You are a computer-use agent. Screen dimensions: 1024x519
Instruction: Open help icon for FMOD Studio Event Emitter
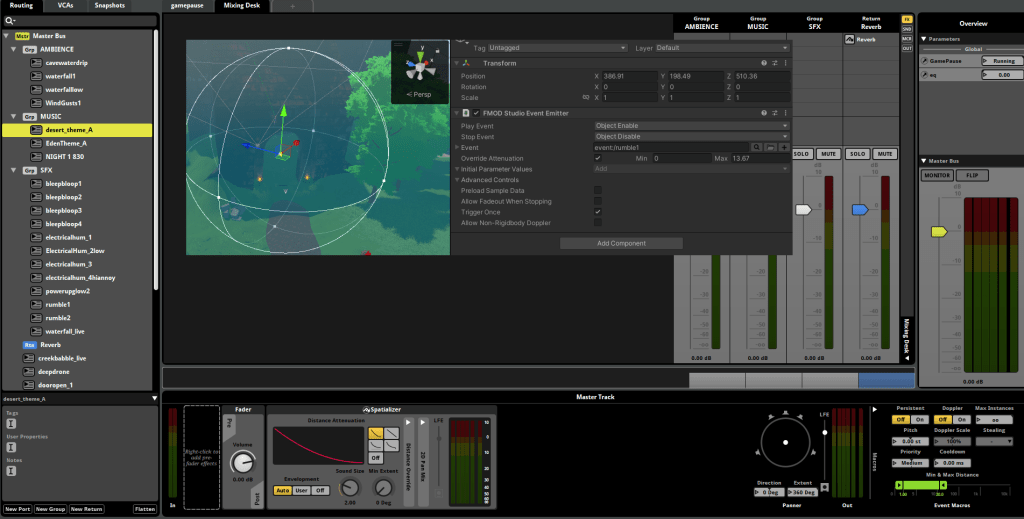coord(764,114)
